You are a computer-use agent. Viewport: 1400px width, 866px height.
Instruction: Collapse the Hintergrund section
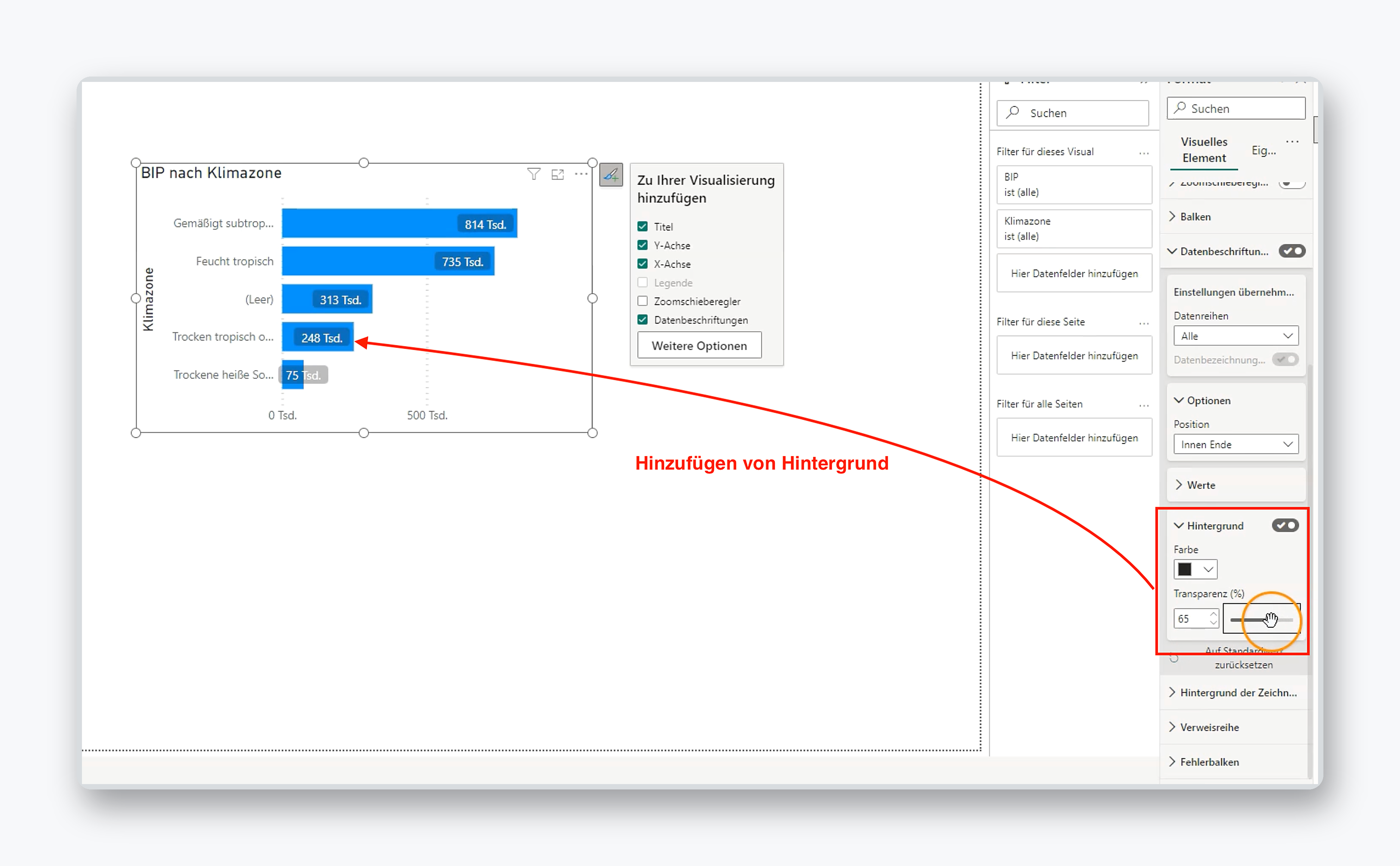(x=1179, y=525)
